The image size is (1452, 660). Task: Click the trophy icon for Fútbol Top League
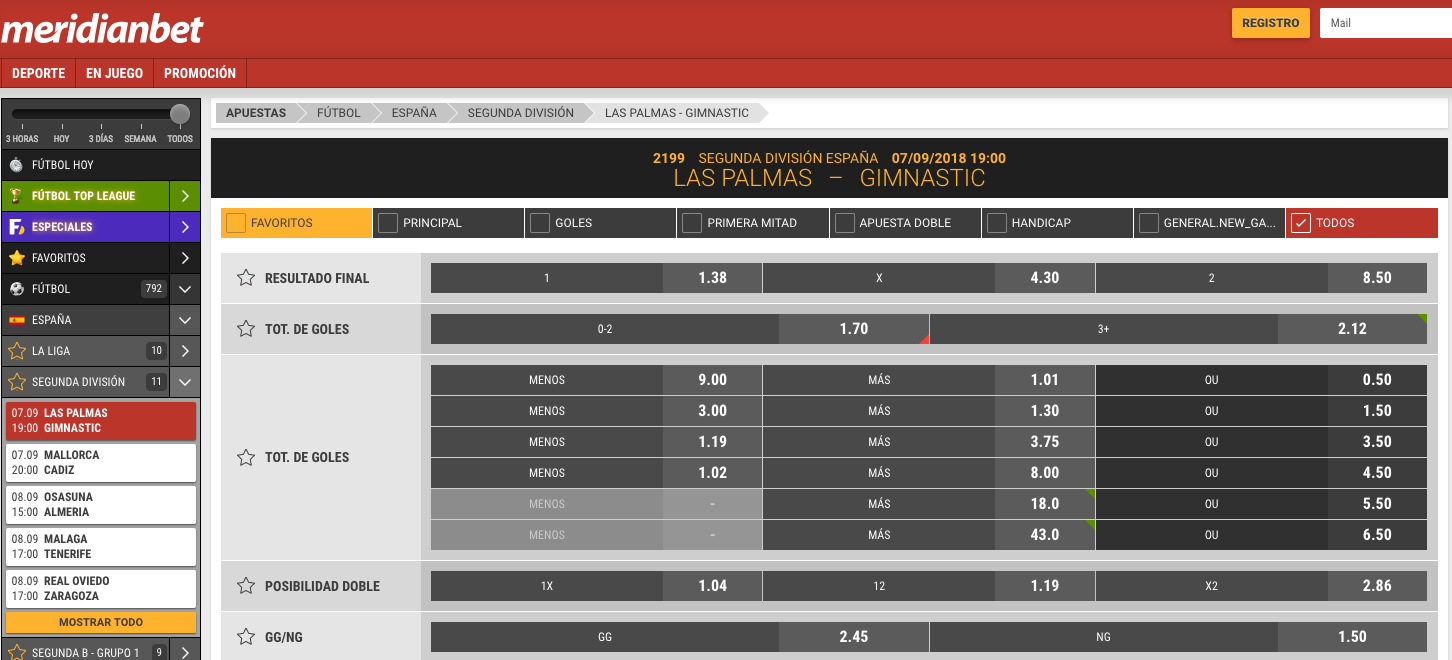point(16,196)
